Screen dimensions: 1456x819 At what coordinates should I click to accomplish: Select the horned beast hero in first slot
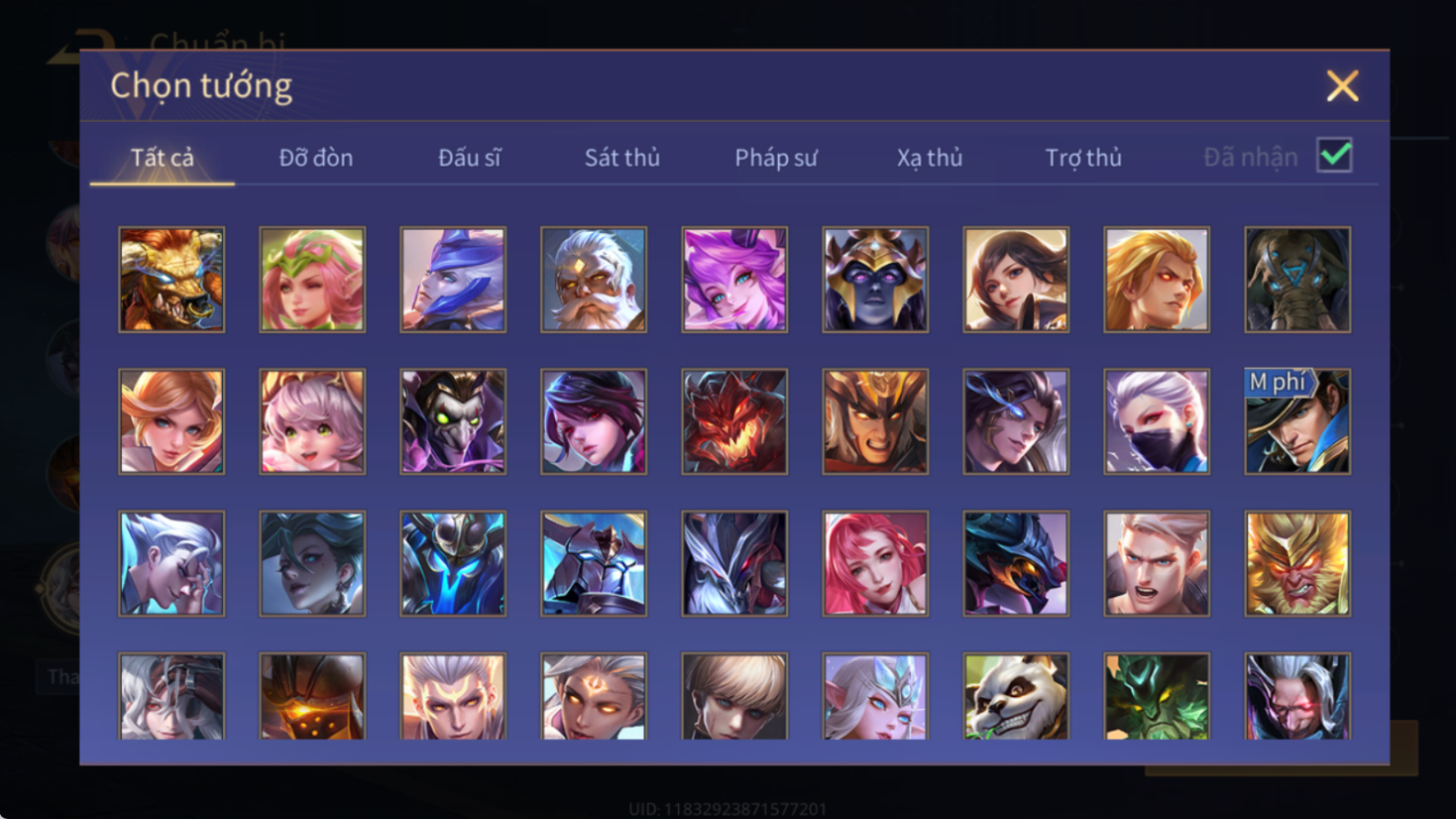[170, 280]
